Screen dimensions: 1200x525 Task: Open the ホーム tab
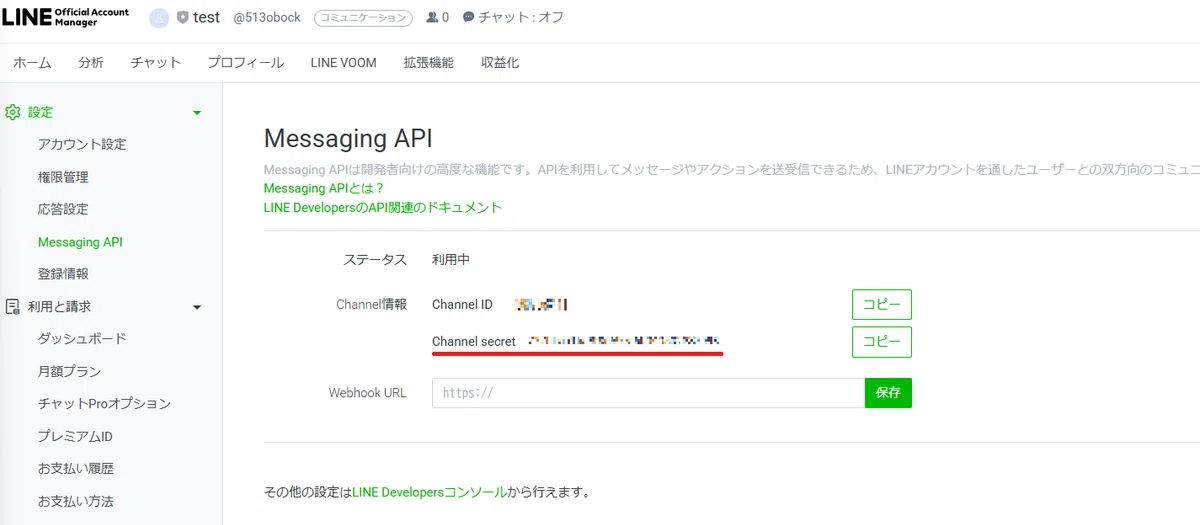(x=32, y=62)
